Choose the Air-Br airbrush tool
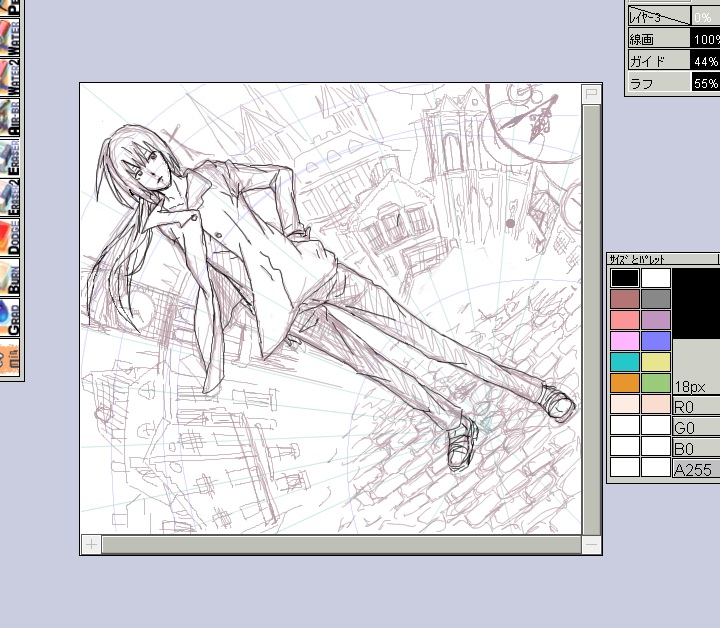 pos(10,117)
